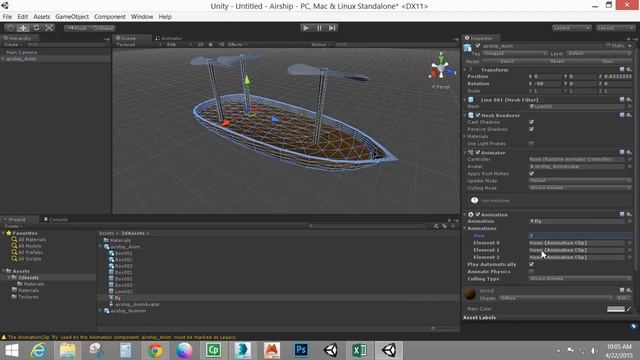Open the Window menu
Image resolution: width=640 pixels, height=360 pixels.
142,17
